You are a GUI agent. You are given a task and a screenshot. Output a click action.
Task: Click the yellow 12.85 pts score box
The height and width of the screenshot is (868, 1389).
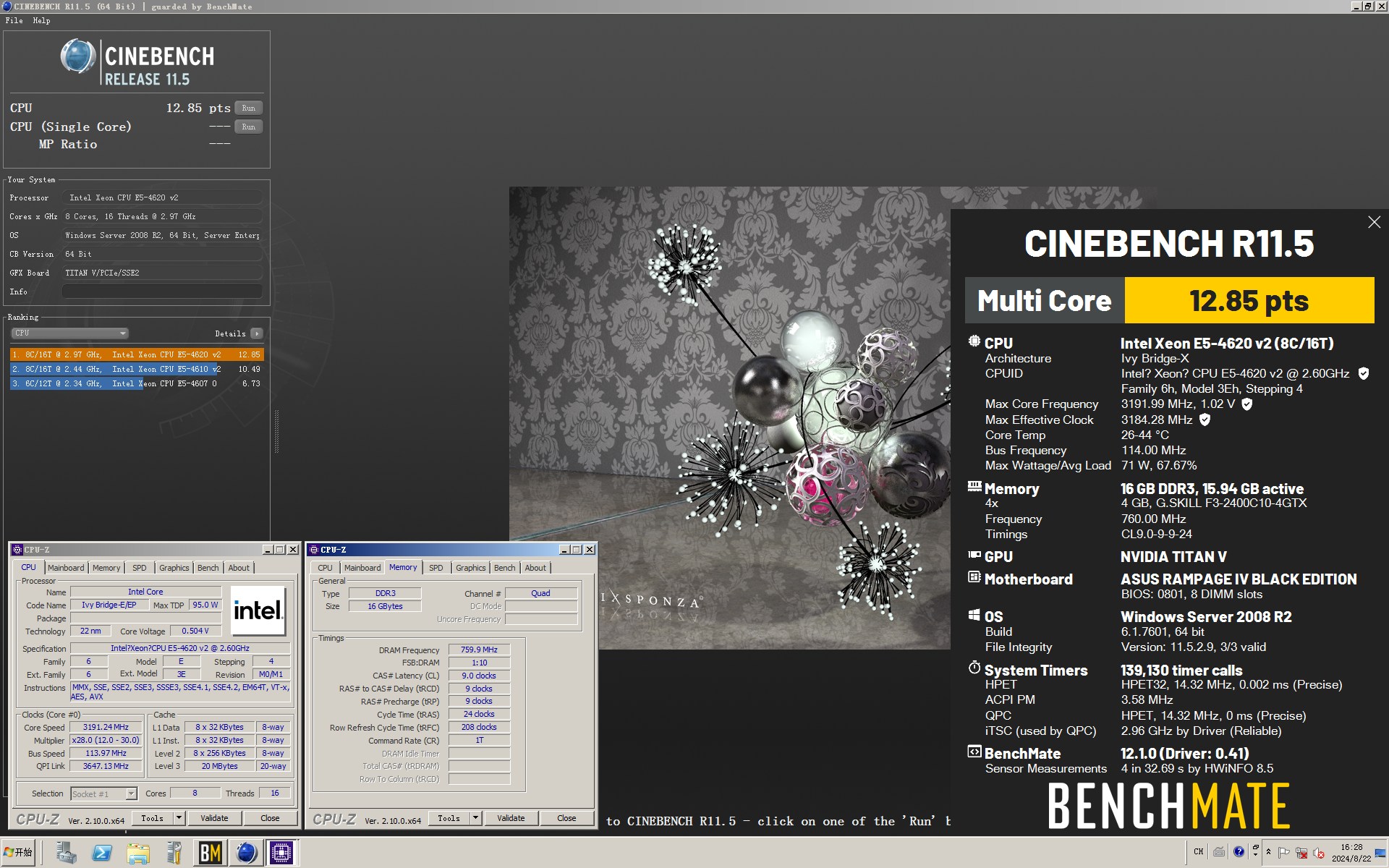(1249, 300)
